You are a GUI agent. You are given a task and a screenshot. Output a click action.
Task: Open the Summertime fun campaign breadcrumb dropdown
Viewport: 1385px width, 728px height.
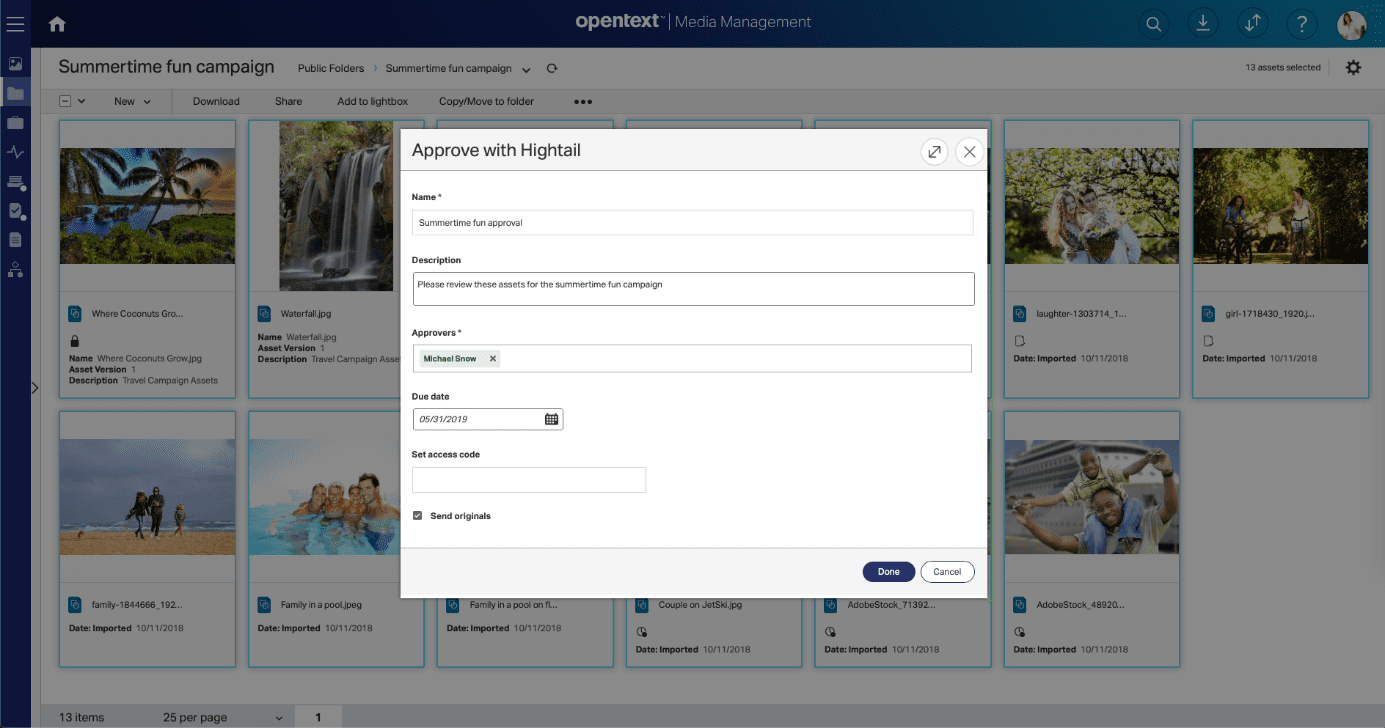527,68
